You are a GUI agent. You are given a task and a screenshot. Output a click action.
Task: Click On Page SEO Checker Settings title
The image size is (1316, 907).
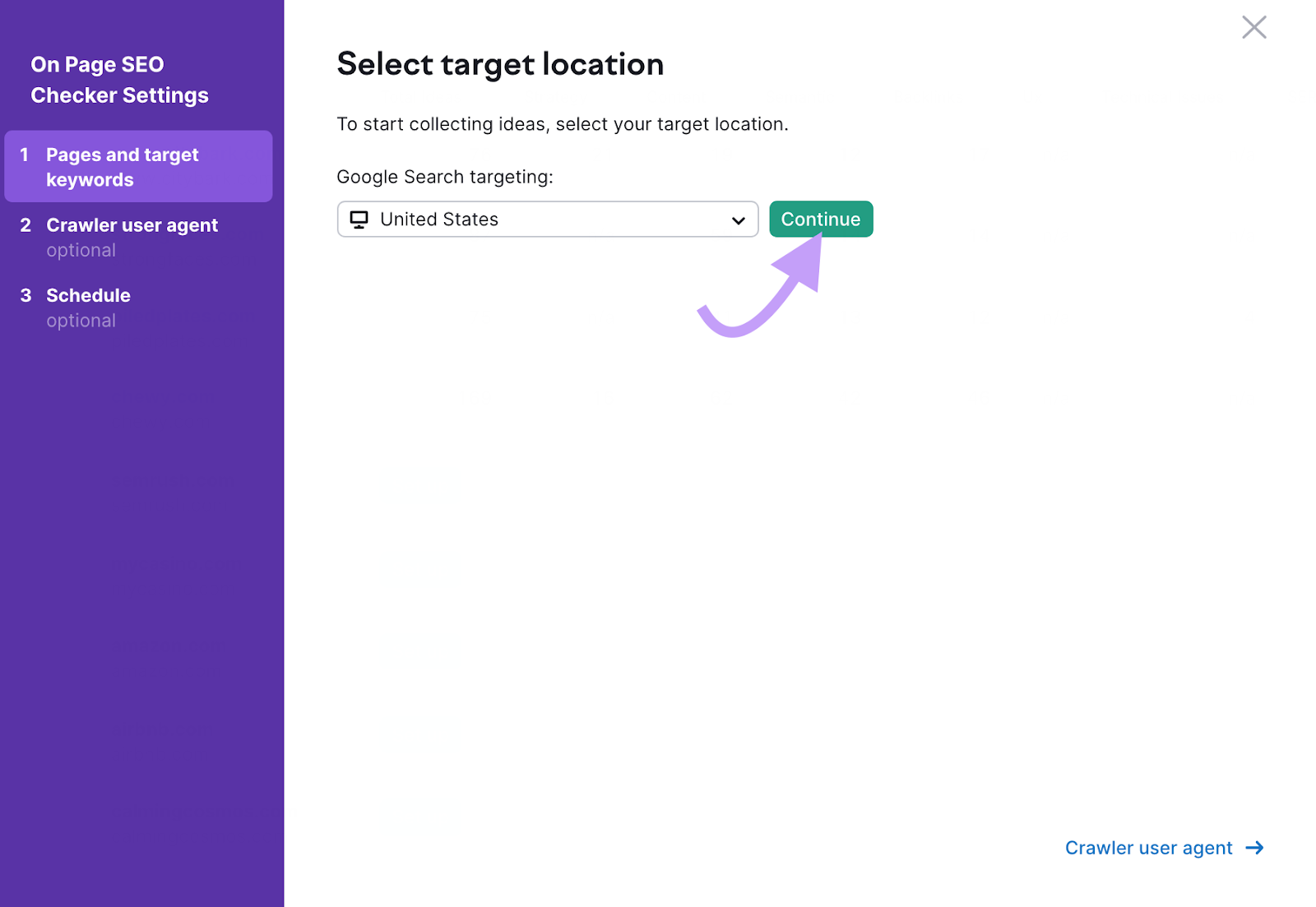(120, 80)
